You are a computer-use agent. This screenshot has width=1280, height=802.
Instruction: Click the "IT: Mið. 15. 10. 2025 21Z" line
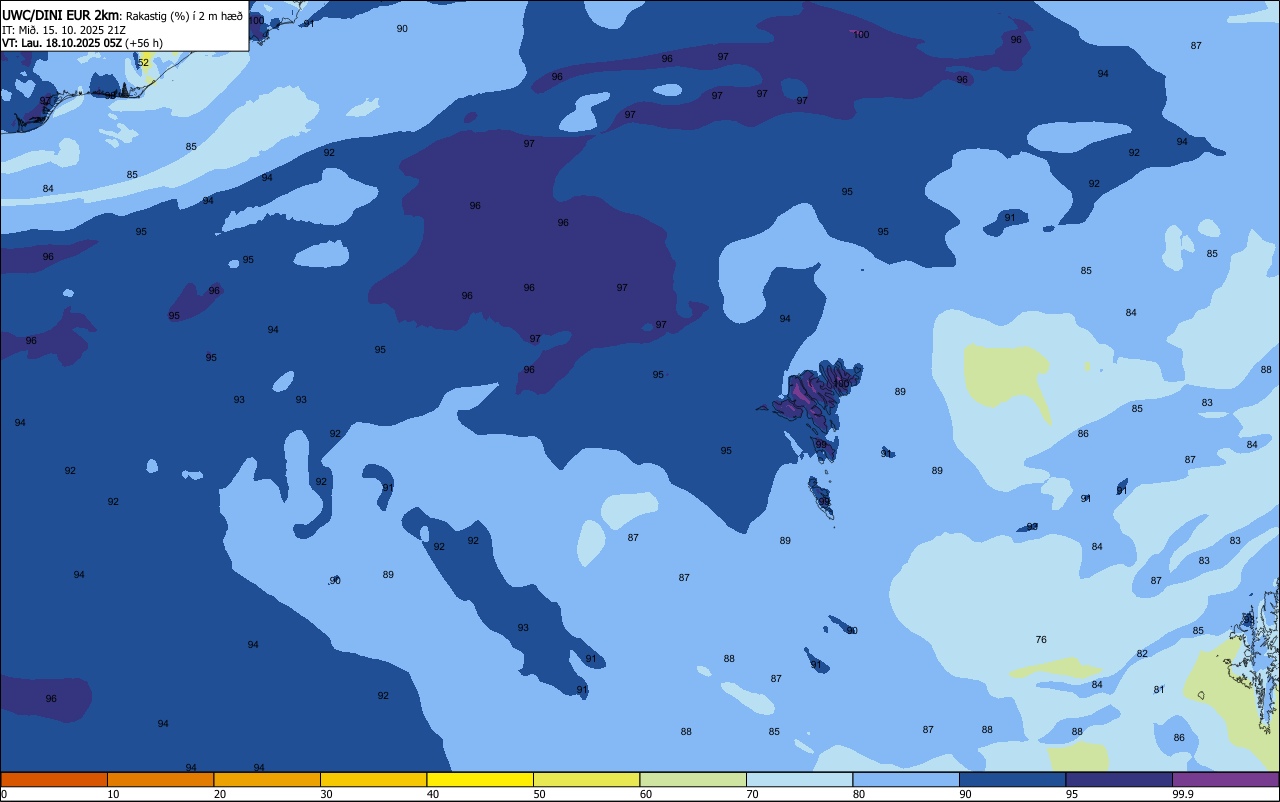[x=64, y=29]
